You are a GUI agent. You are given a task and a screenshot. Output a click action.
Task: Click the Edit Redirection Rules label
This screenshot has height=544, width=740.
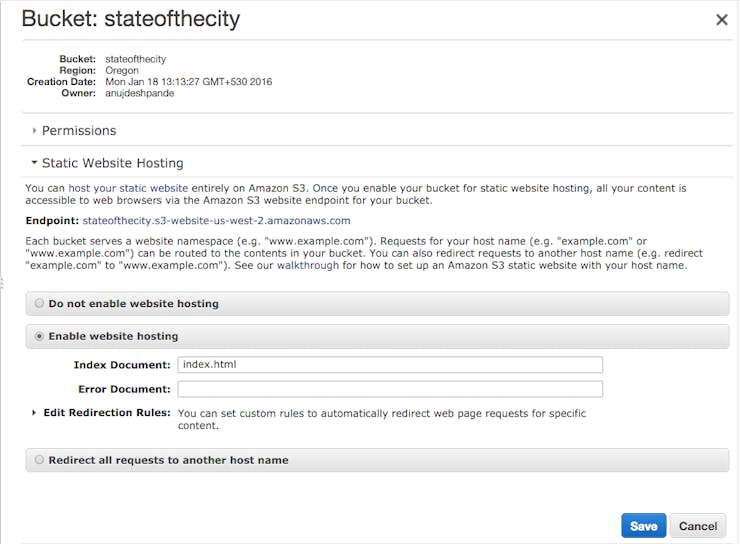coord(107,413)
